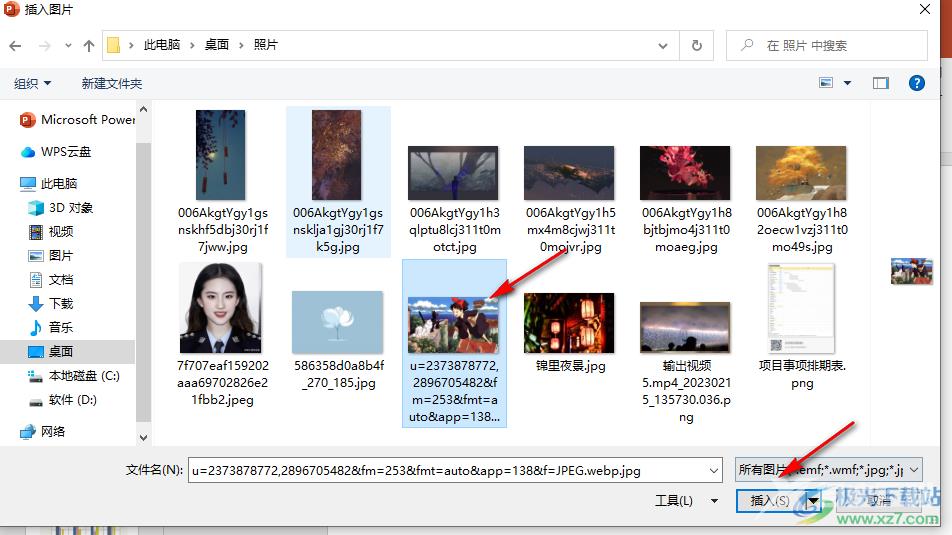952x535 pixels.
Task: Select Microsoft PowerPoint in the sidebar
Action: (78, 120)
